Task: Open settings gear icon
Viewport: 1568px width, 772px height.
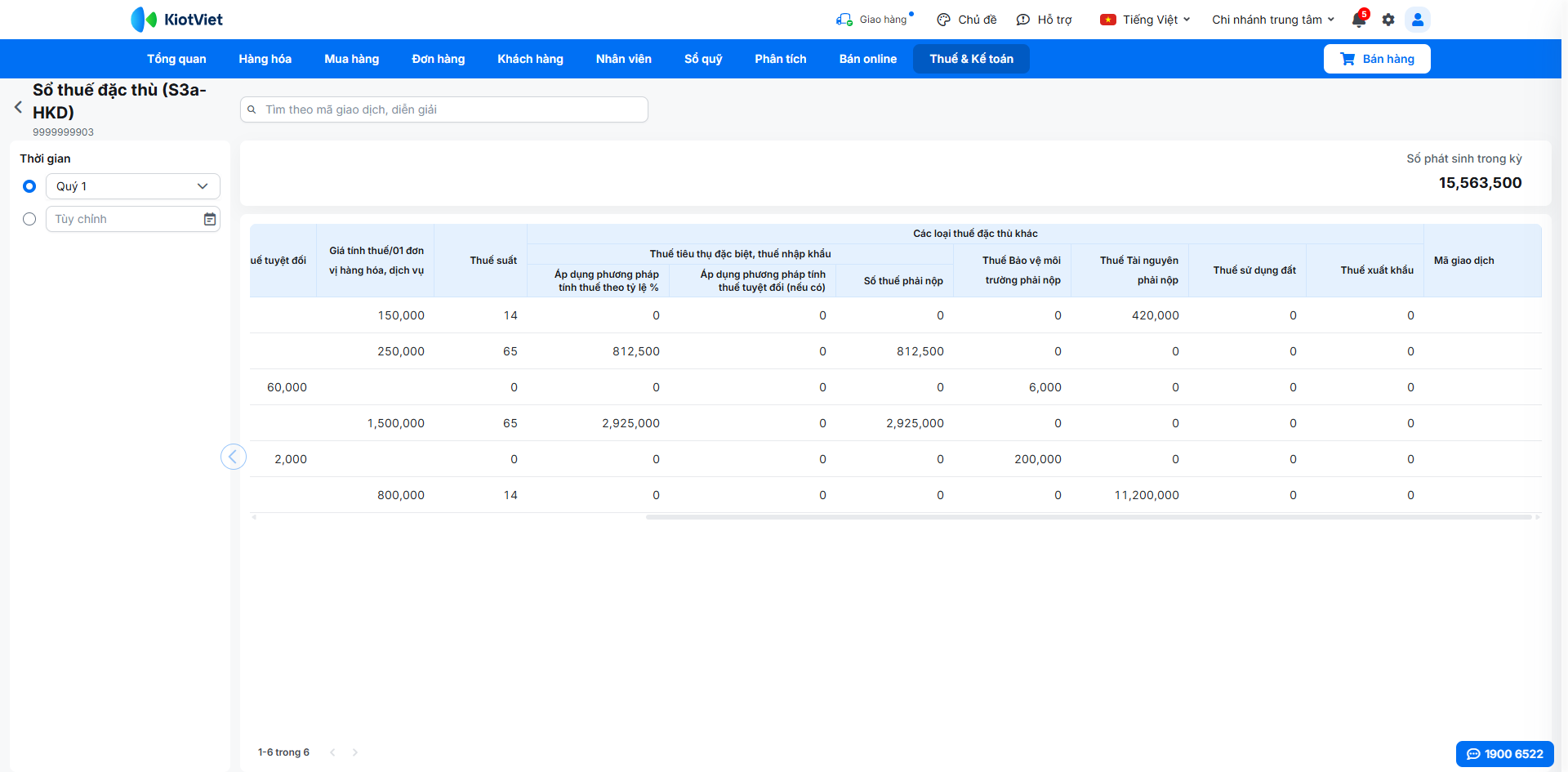Action: [1388, 20]
